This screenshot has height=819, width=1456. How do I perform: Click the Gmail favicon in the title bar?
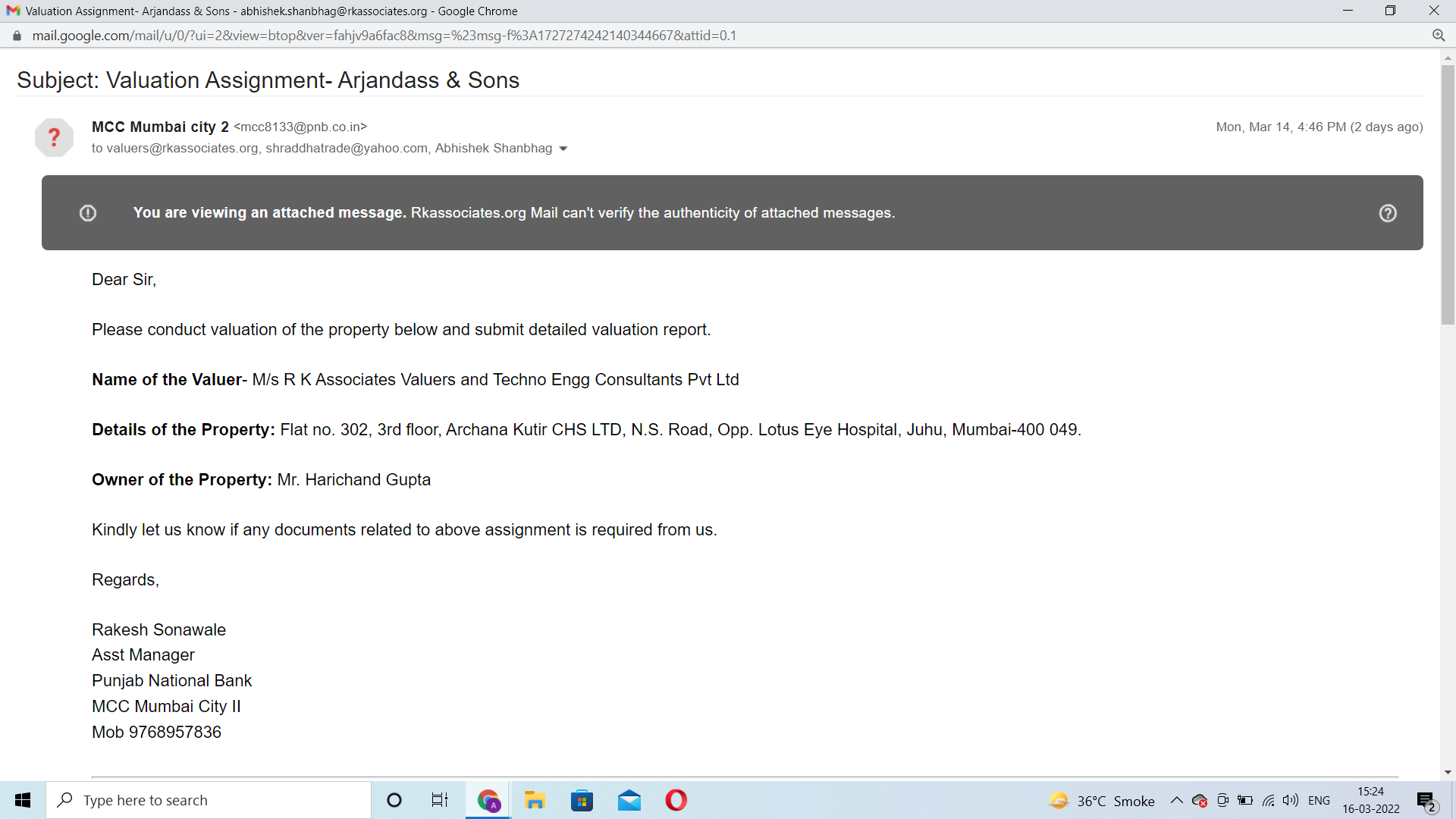coord(13,11)
